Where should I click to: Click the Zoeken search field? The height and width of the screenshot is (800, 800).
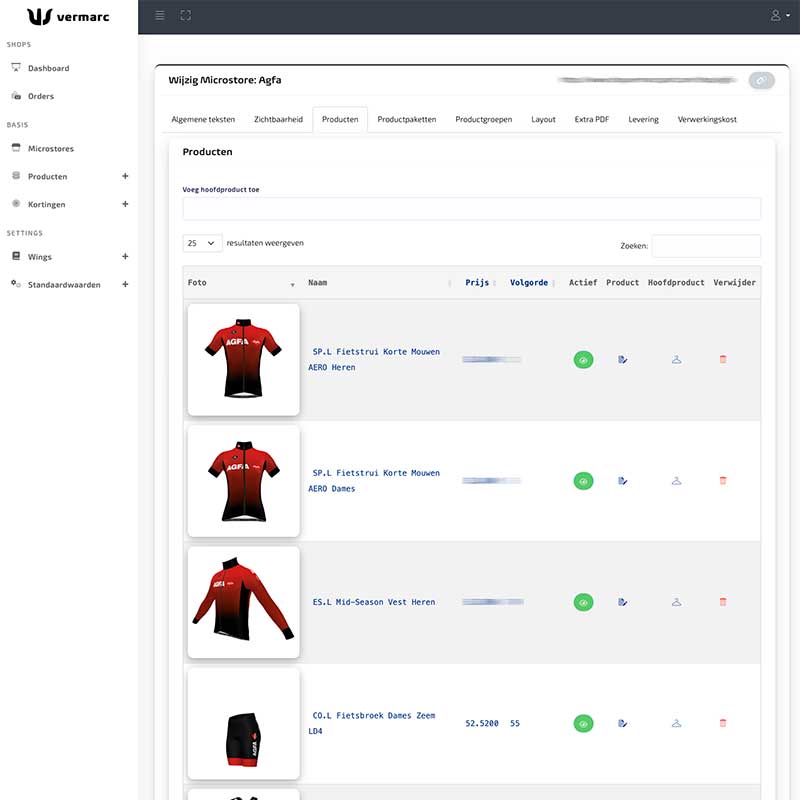point(706,246)
